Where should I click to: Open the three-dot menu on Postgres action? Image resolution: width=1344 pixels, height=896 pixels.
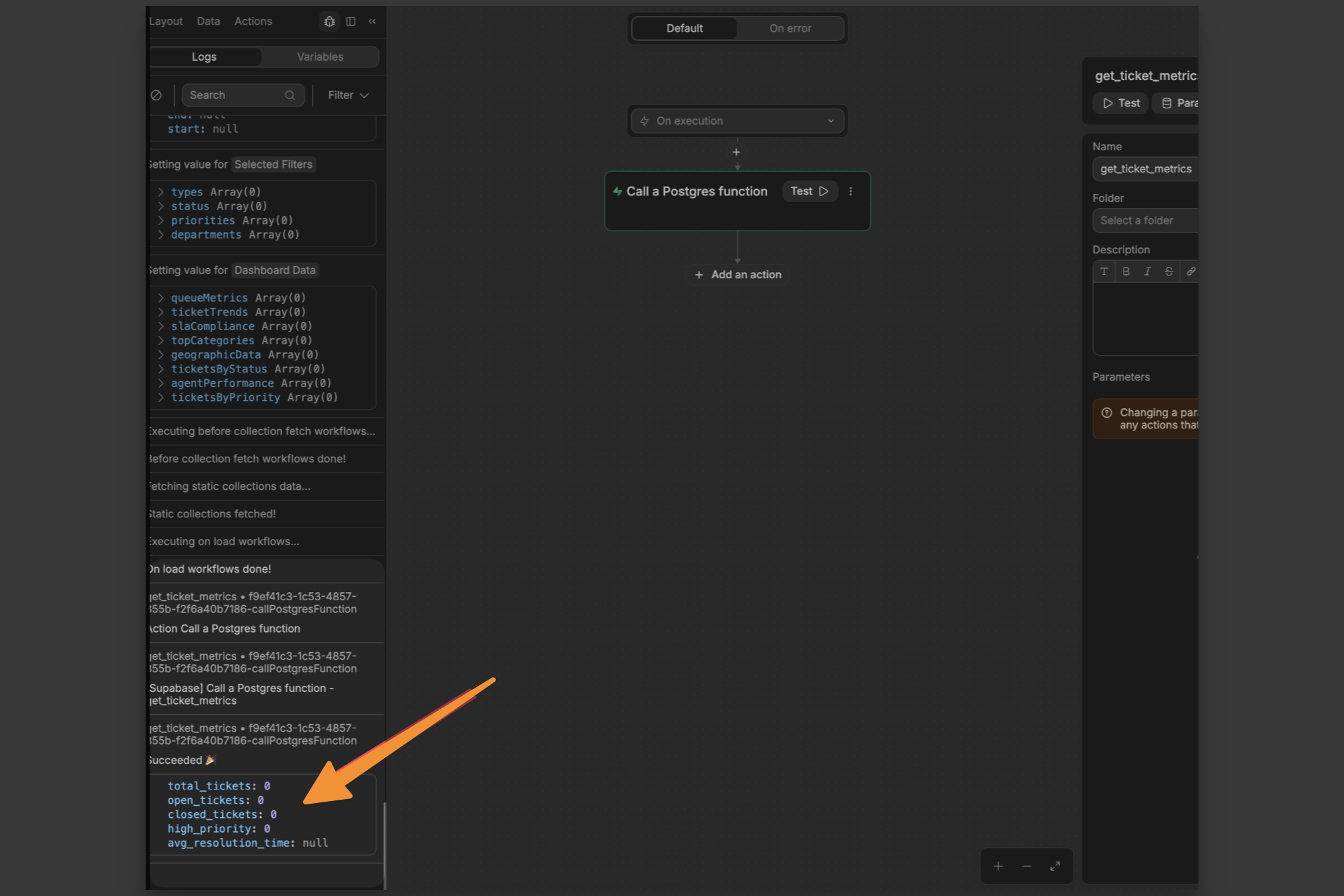click(851, 191)
